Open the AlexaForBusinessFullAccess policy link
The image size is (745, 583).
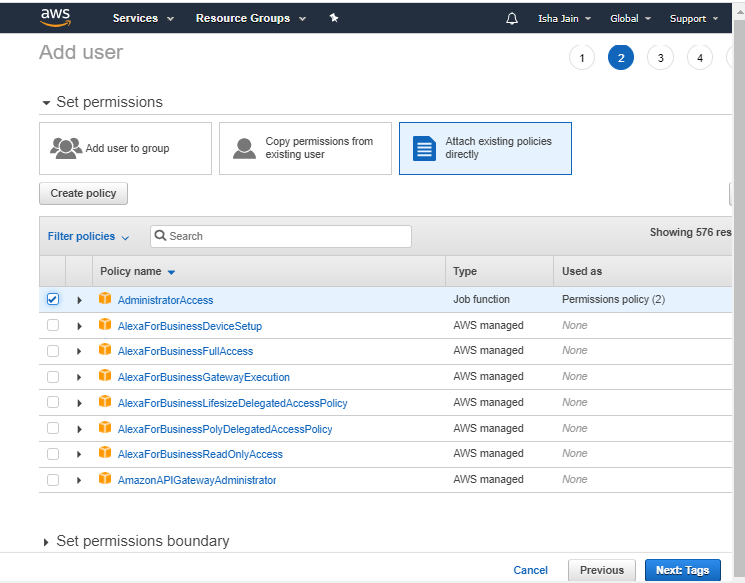click(185, 351)
